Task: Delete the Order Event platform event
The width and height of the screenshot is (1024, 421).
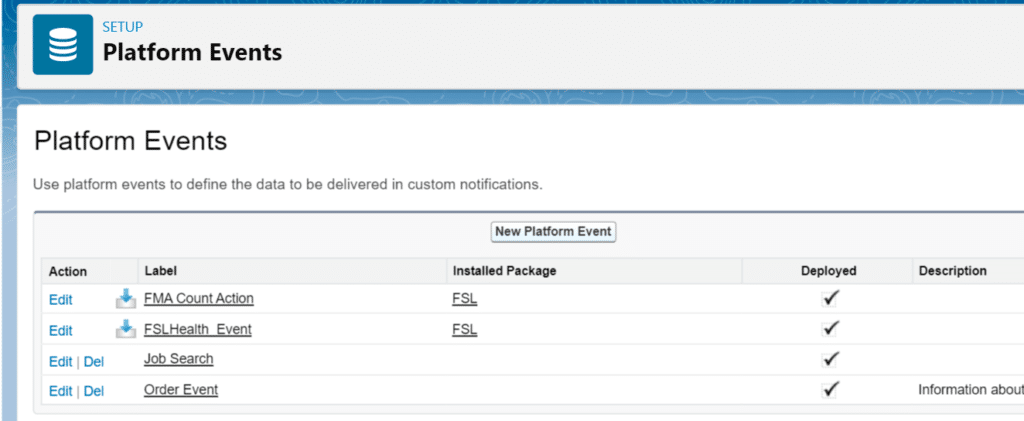Action: pos(94,391)
